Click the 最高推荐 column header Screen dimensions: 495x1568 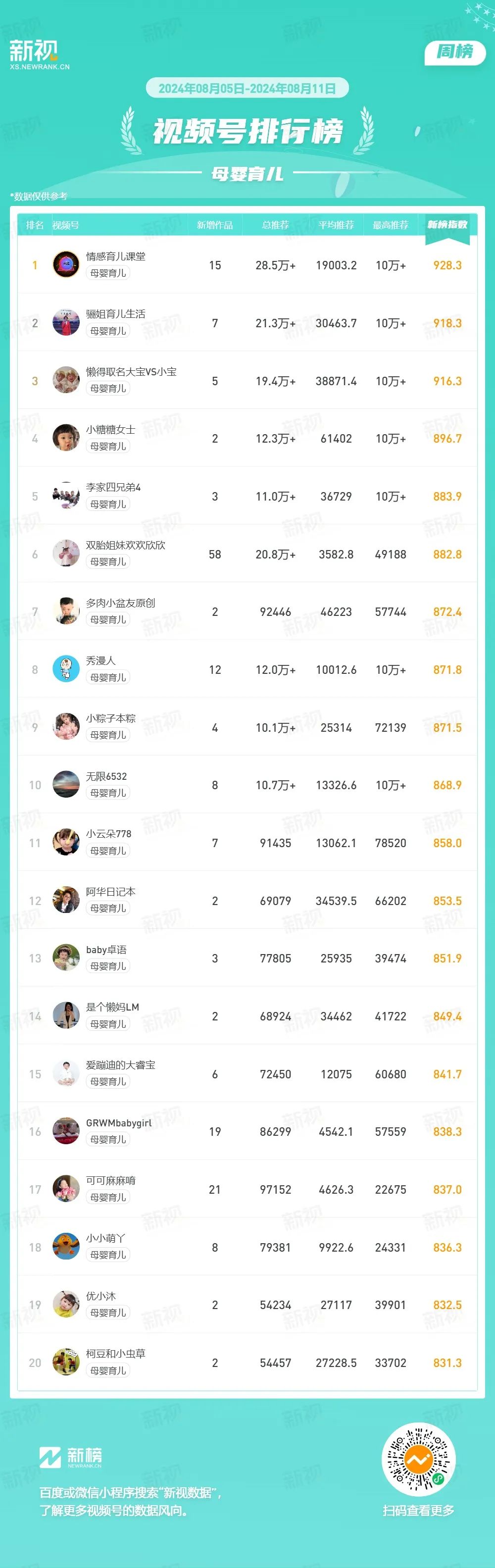(x=390, y=225)
